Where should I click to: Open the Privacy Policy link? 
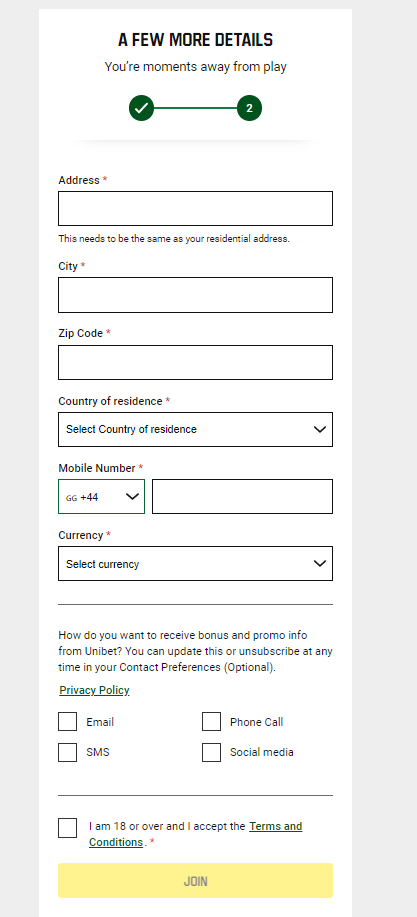(x=94, y=690)
